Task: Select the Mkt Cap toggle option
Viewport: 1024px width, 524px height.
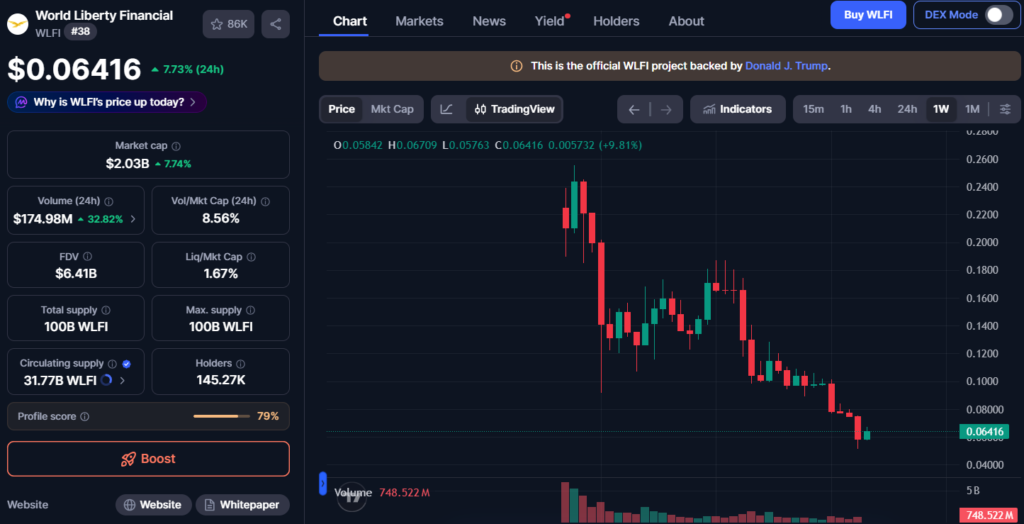Action: pos(392,109)
